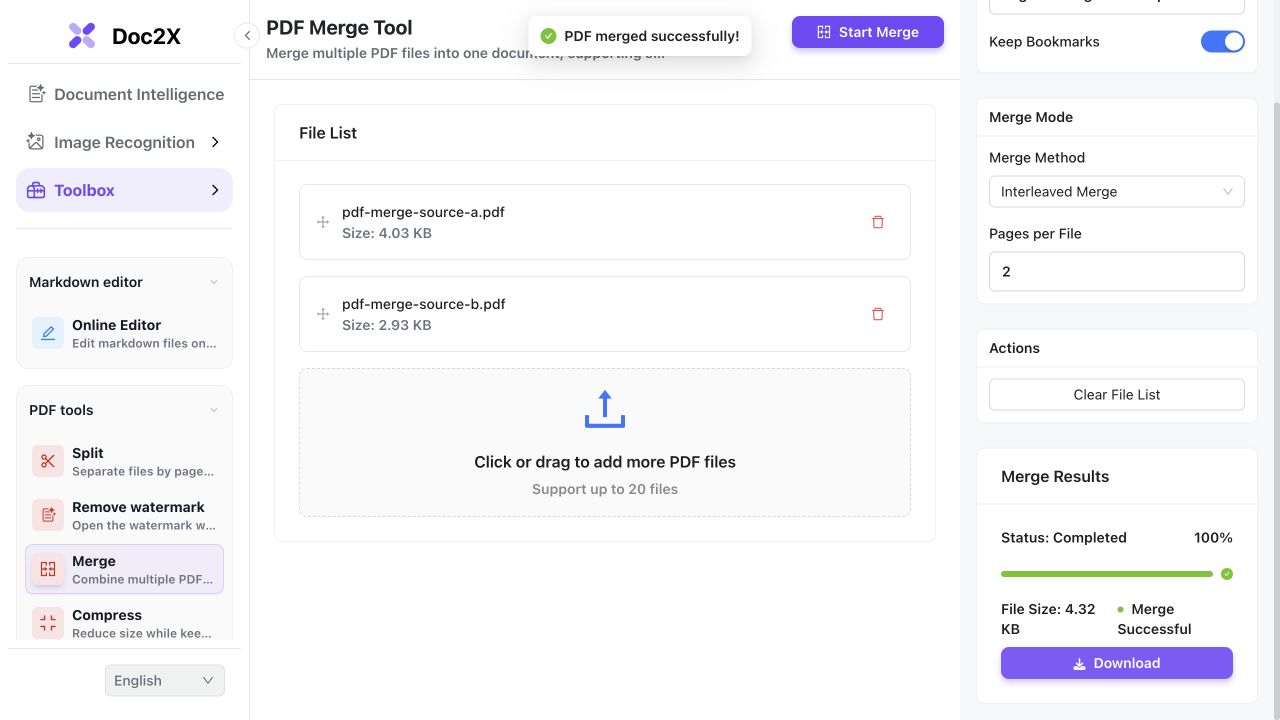Viewport: 1280px width, 720px height.
Task: Click the green success checkmark in notification
Action: tap(548, 36)
